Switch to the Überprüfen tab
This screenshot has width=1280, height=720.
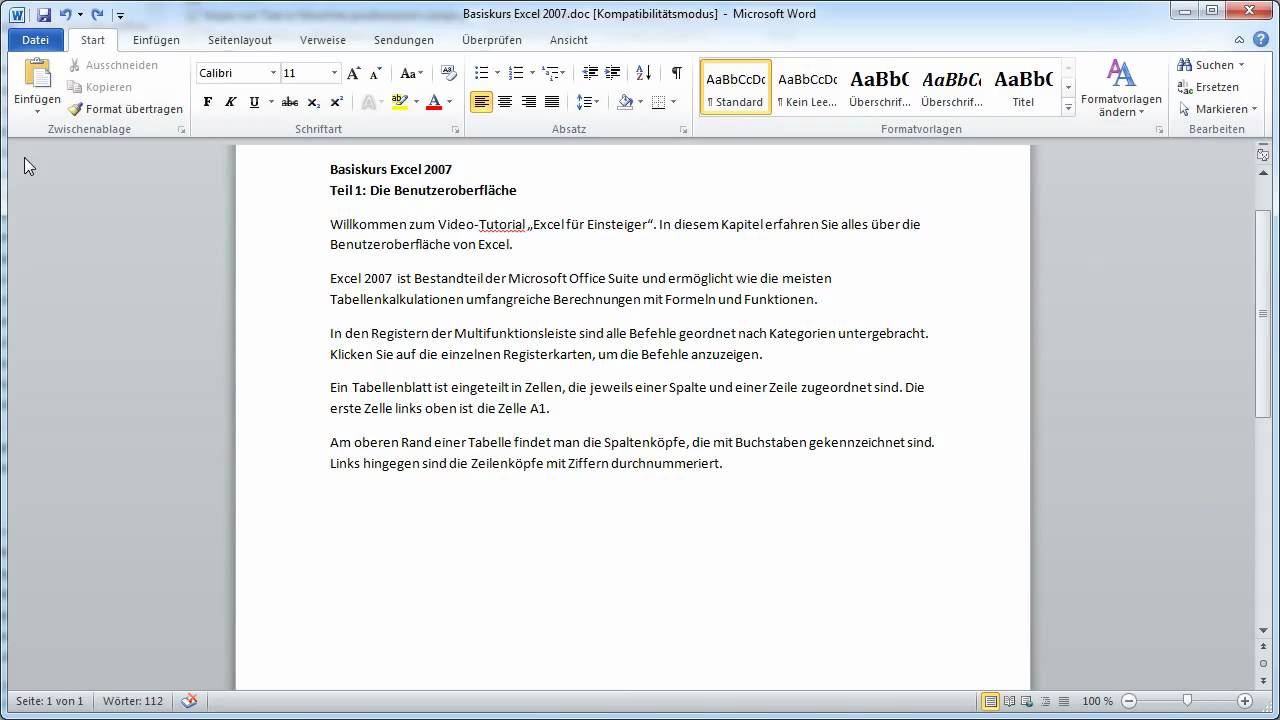[x=492, y=40]
